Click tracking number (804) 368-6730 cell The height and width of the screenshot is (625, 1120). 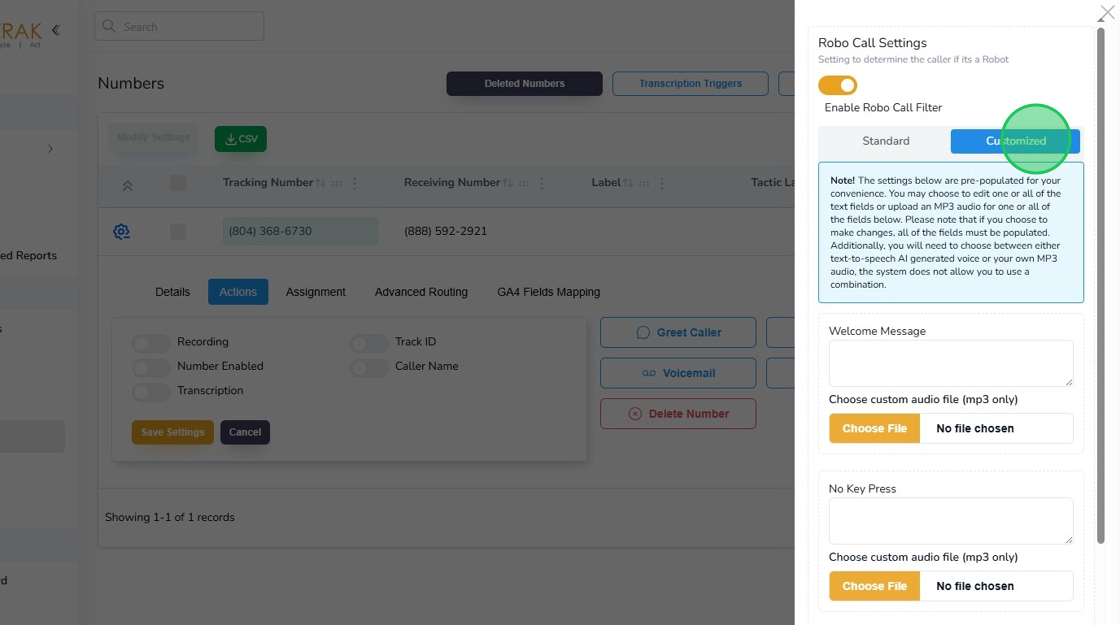(300, 231)
